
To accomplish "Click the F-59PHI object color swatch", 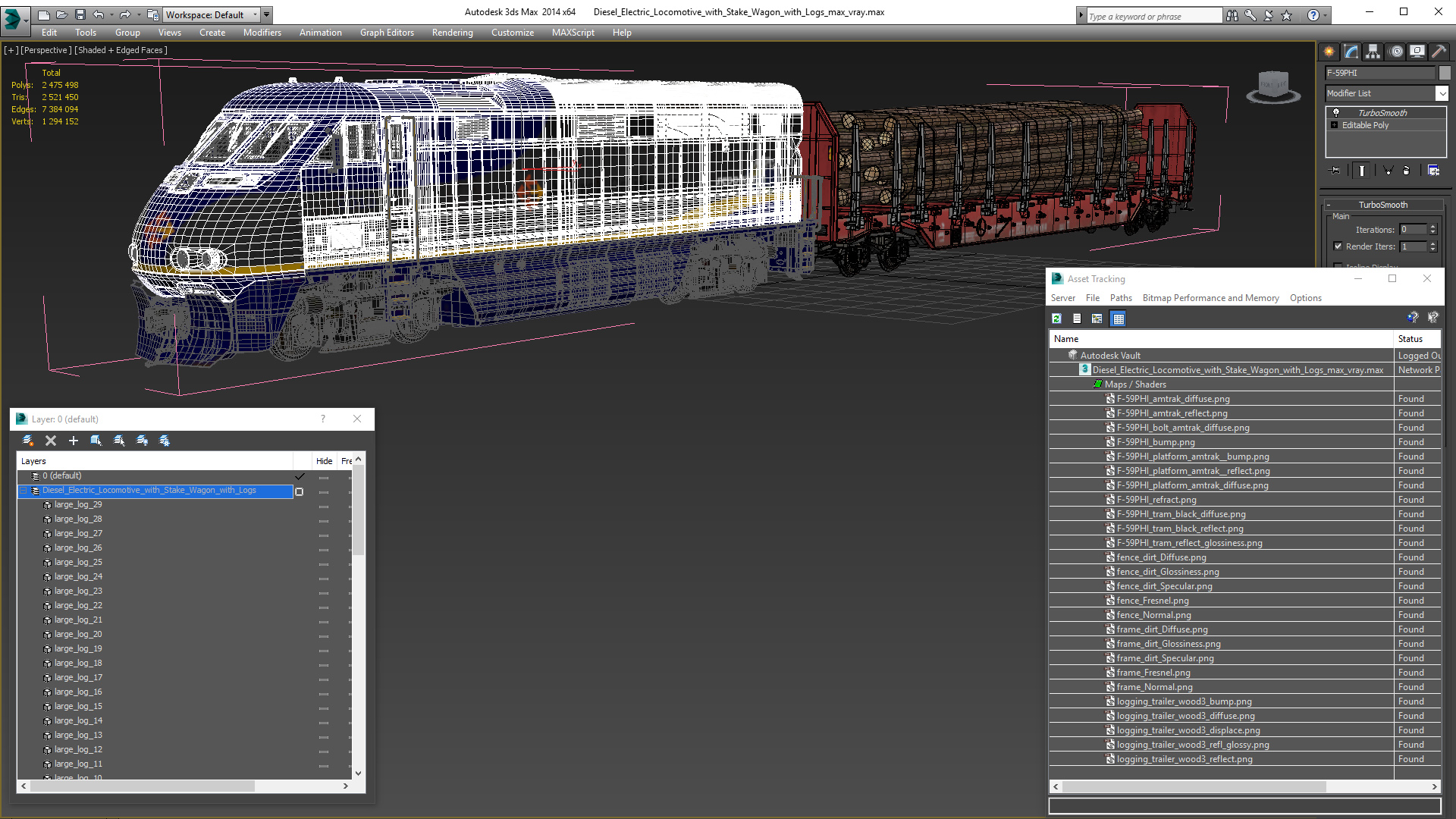I will 1445,73.
